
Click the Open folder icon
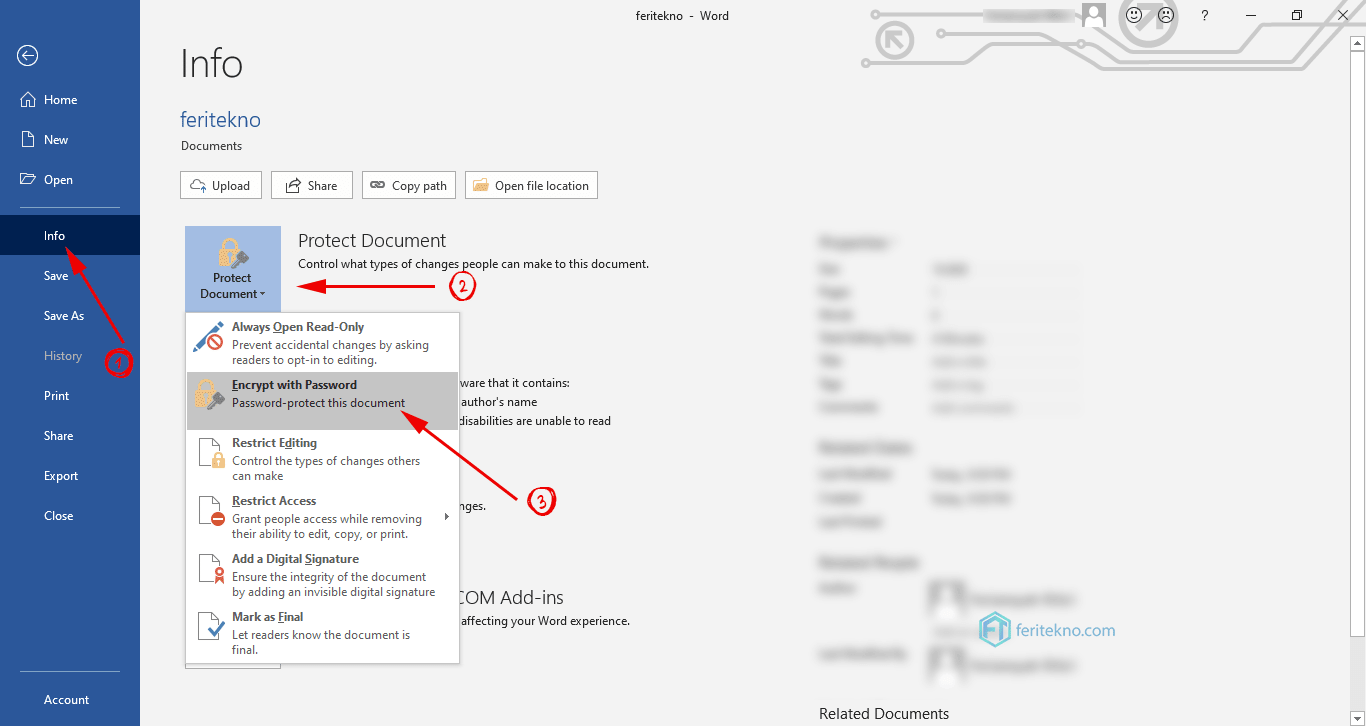click(28, 179)
